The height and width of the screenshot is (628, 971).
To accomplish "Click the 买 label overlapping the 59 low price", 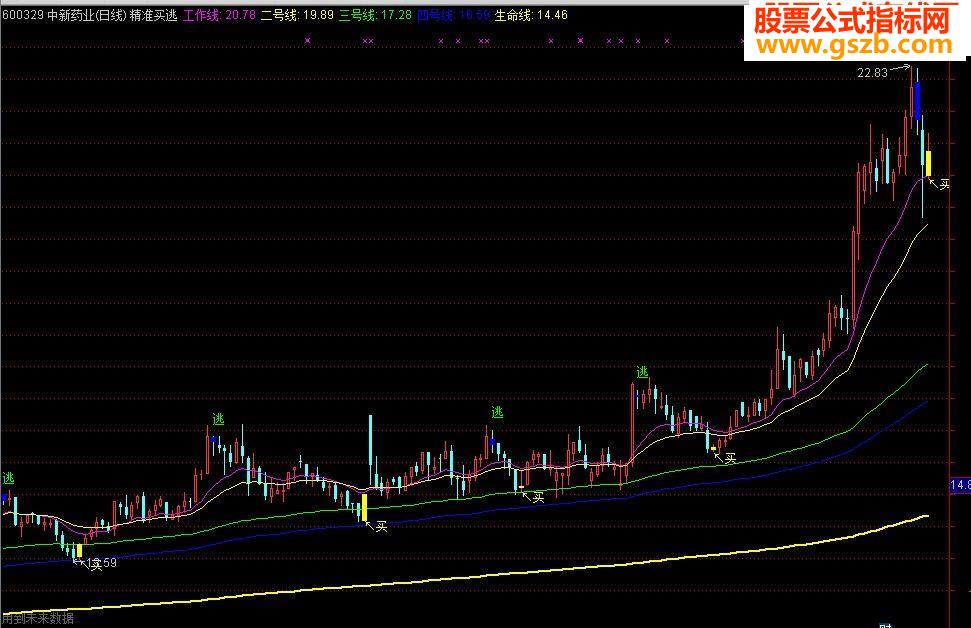I will (96, 564).
